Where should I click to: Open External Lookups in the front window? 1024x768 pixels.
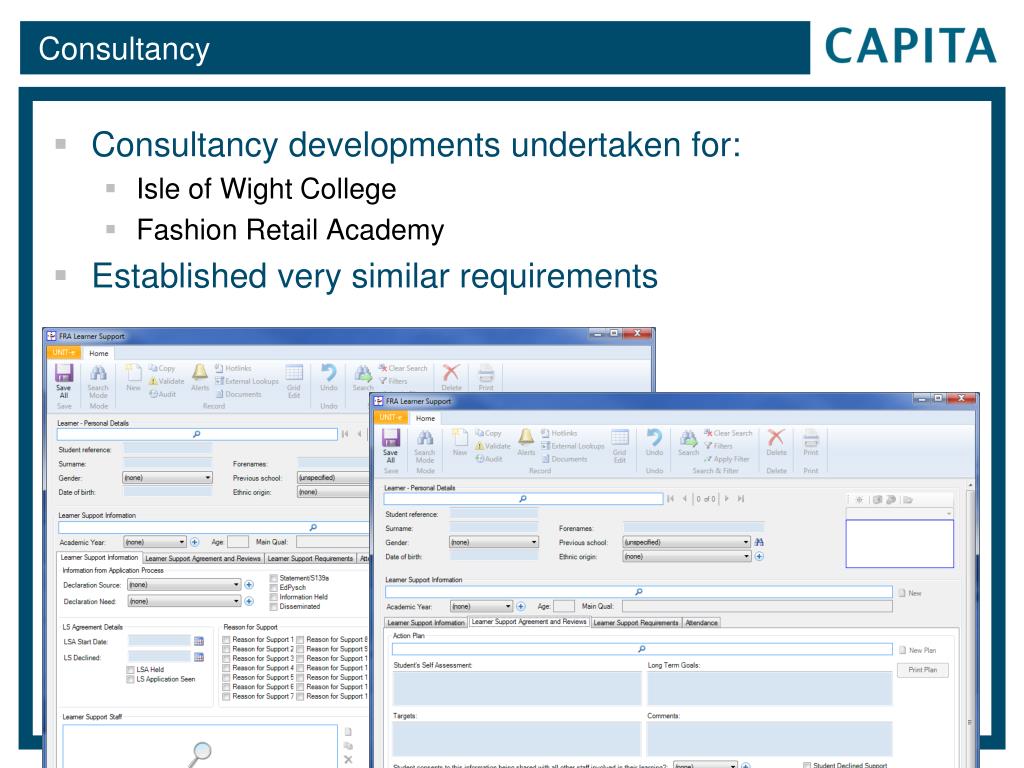[x=573, y=446]
